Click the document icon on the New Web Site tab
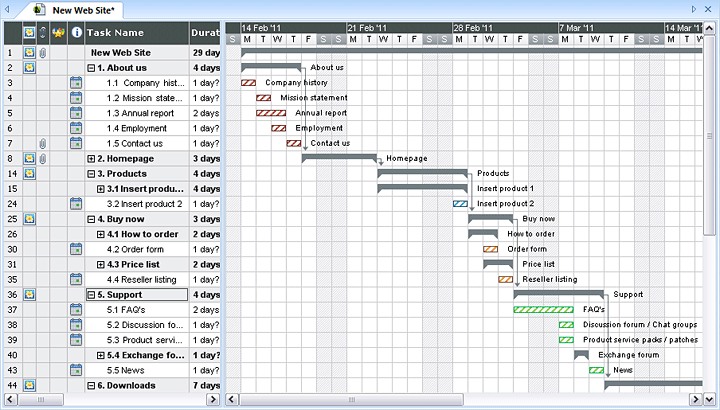The image size is (720, 410). point(39,9)
